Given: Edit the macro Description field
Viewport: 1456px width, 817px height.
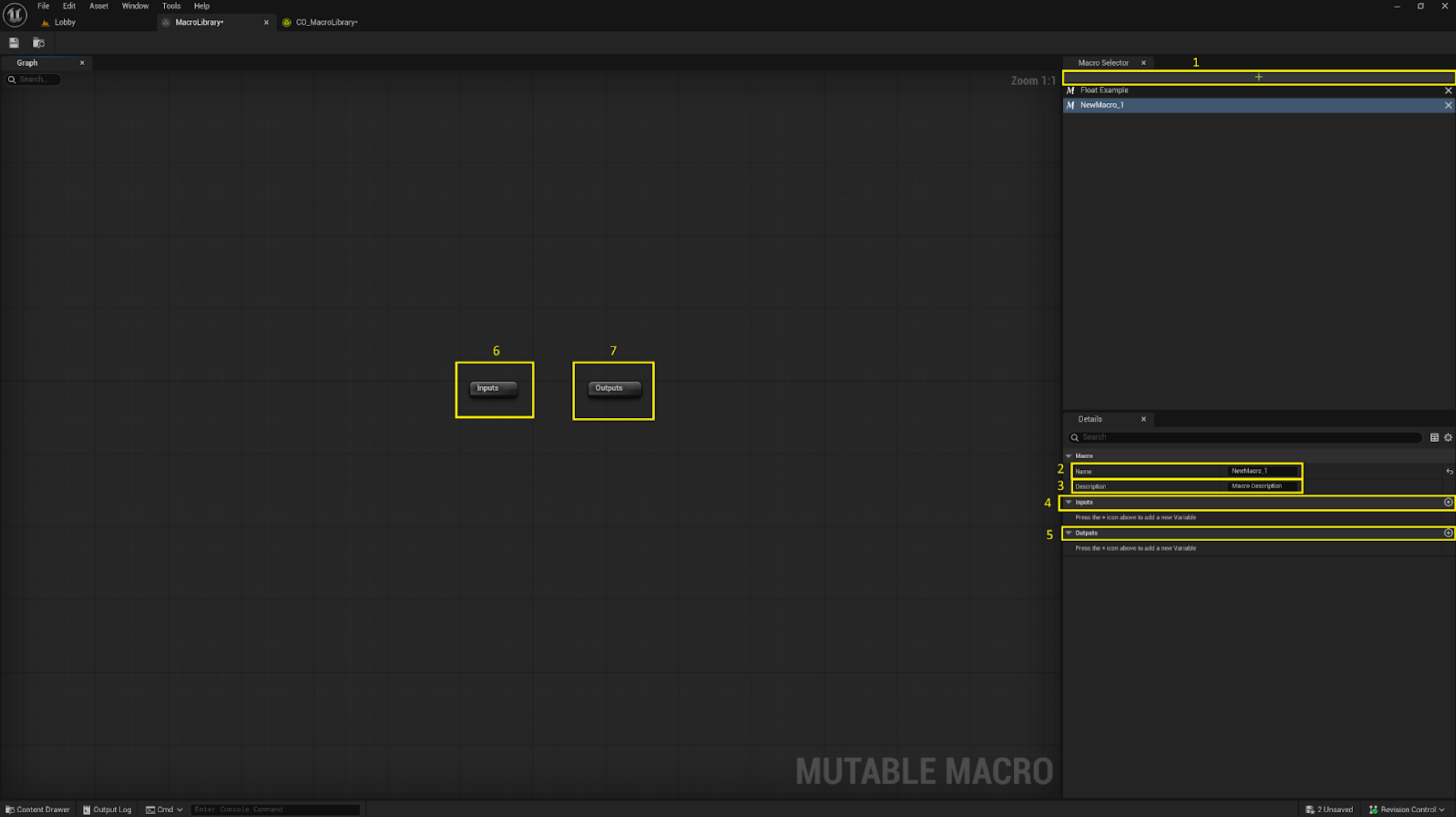Looking at the screenshot, I should click(1264, 486).
